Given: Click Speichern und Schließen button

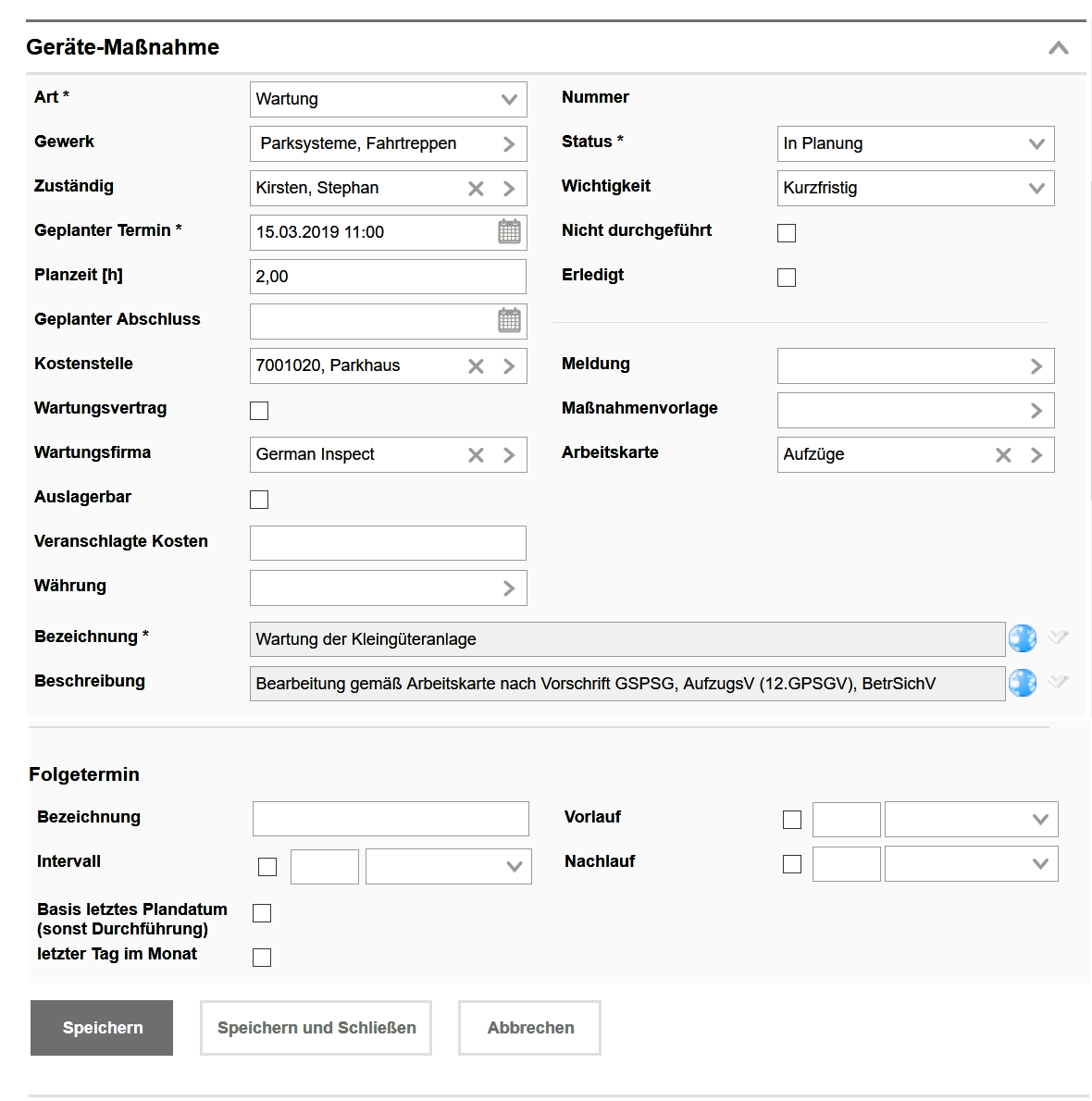Looking at the screenshot, I should point(316,1028).
